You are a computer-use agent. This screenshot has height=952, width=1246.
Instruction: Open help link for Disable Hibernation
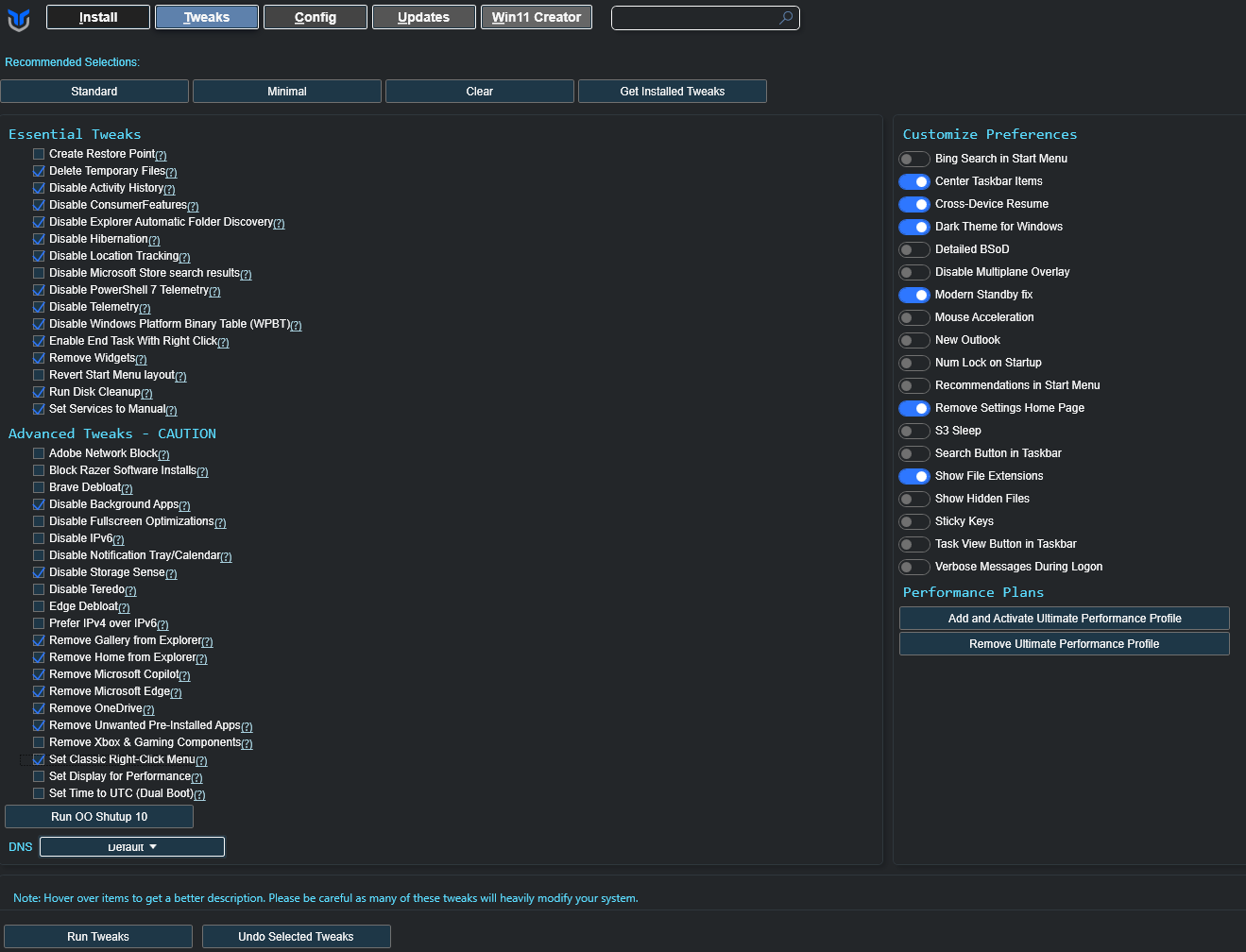tap(154, 241)
